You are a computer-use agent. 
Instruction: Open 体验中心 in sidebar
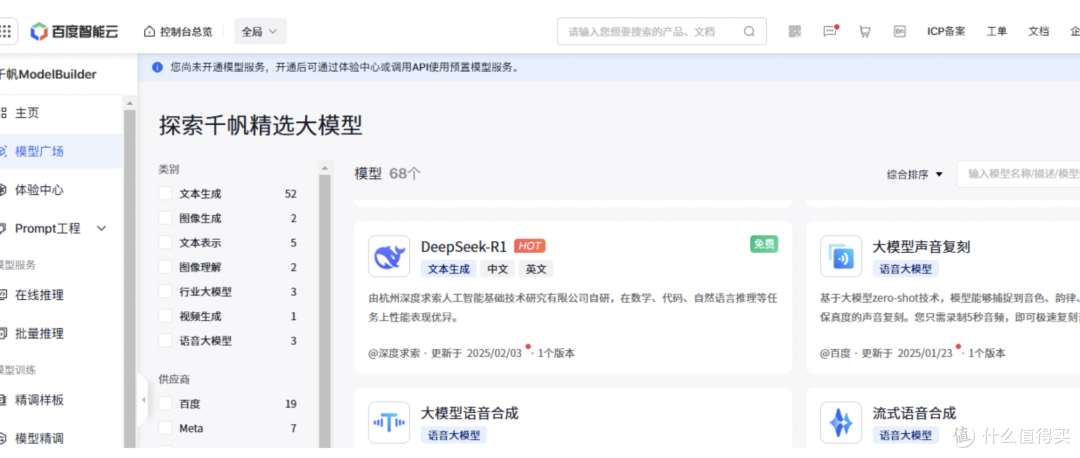point(39,190)
